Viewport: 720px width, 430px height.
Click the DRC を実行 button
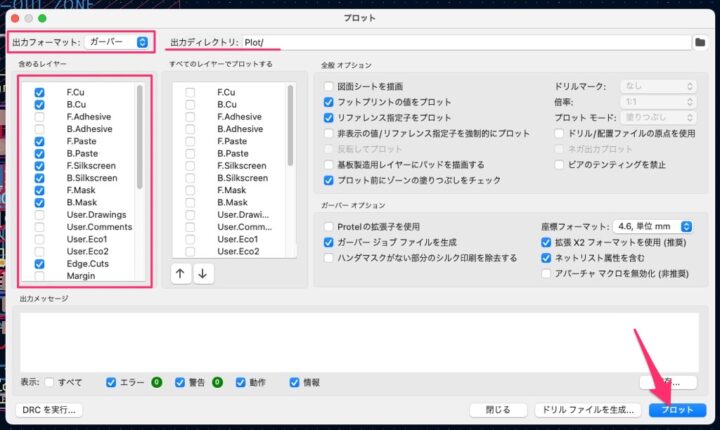click(48, 410)
